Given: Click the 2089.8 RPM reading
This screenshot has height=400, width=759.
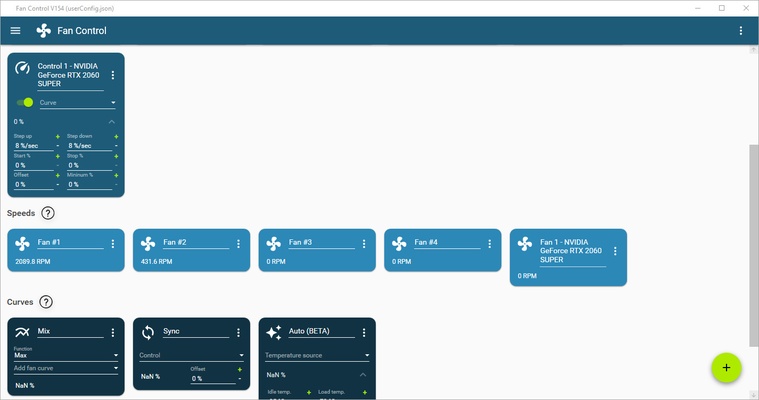Looking at the screenshot, I should (32, 262).
